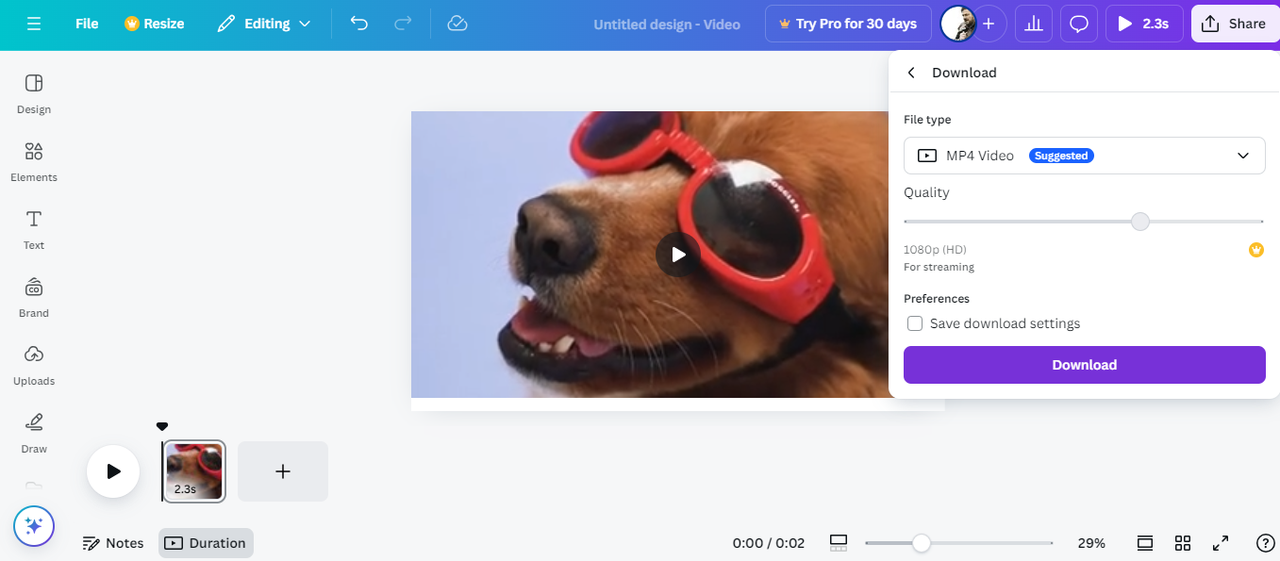The image size is (1280, 561).
Task: Undo the last action
Action: click(359, 23)
